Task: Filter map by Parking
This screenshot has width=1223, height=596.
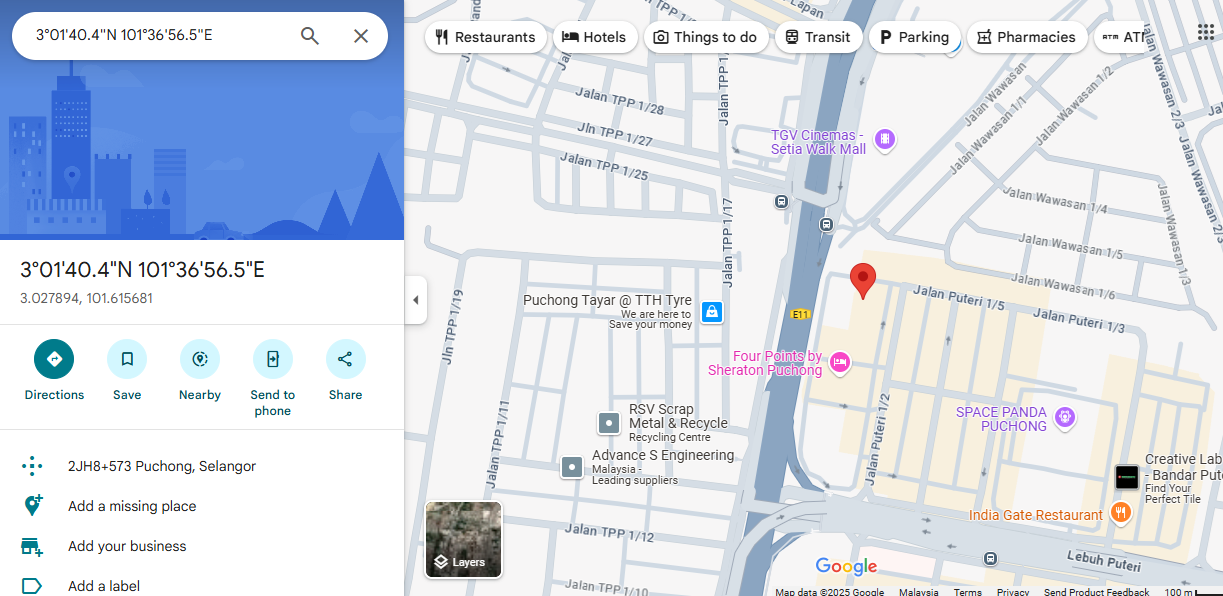Action: coord(914,37)
